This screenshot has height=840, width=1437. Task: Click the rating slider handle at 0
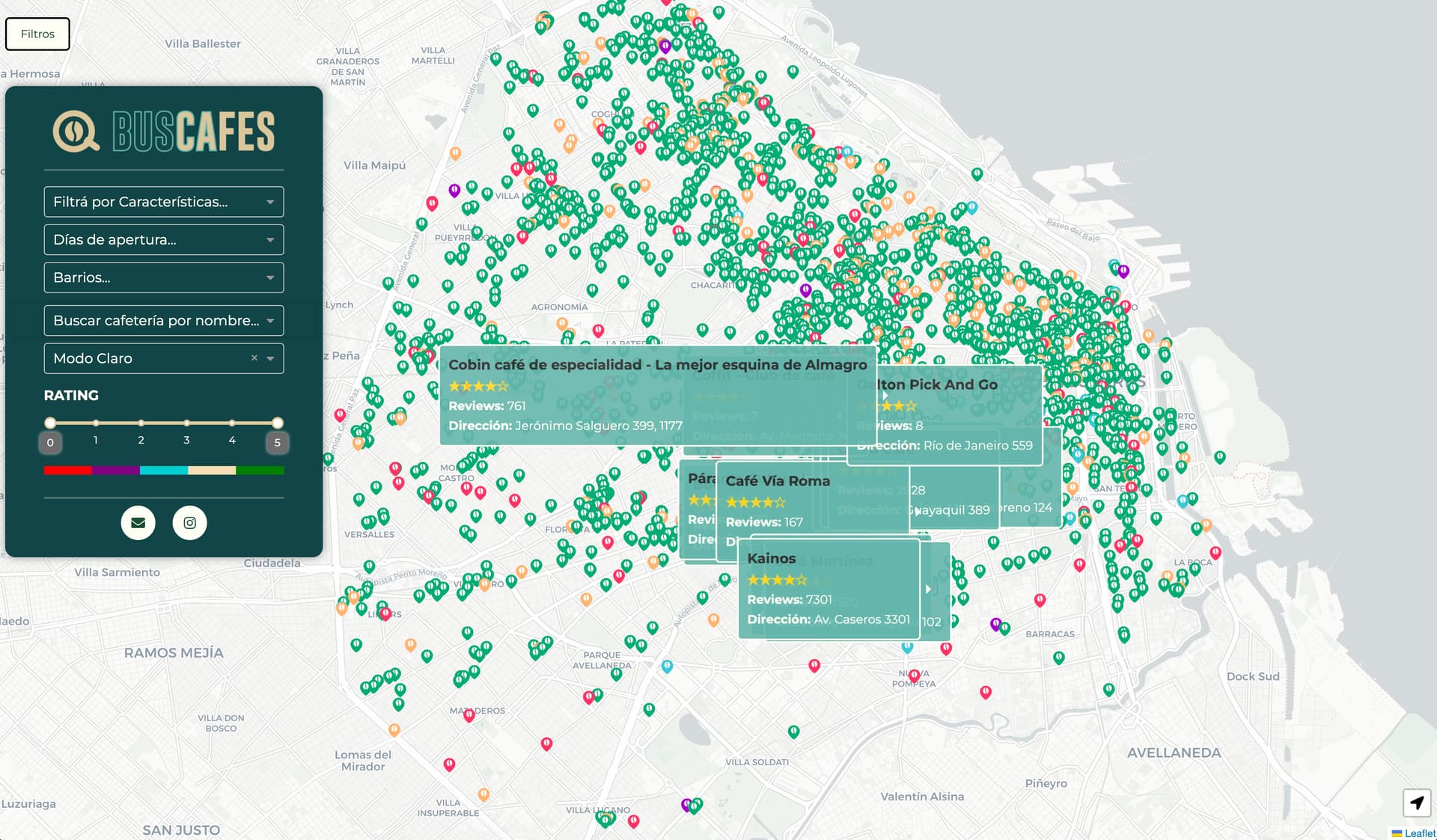coord(50,423)
